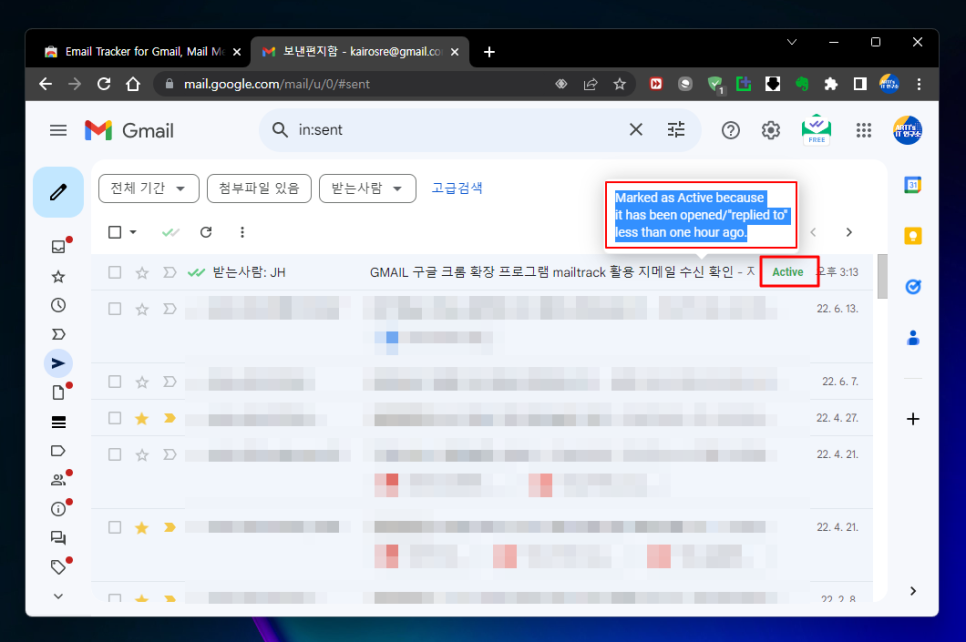This screenshot has width=966, height=642.
Task: Open the Sent folder in the sidebar
Action: 59,364
